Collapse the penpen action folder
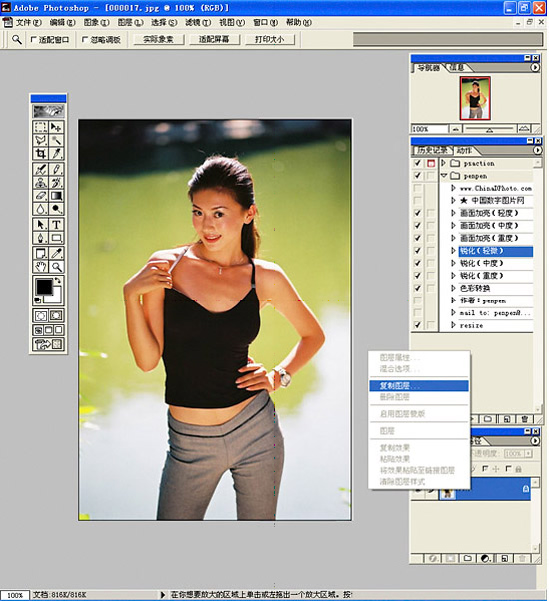The width and height of the screenshot is (549, 601). 444,176
